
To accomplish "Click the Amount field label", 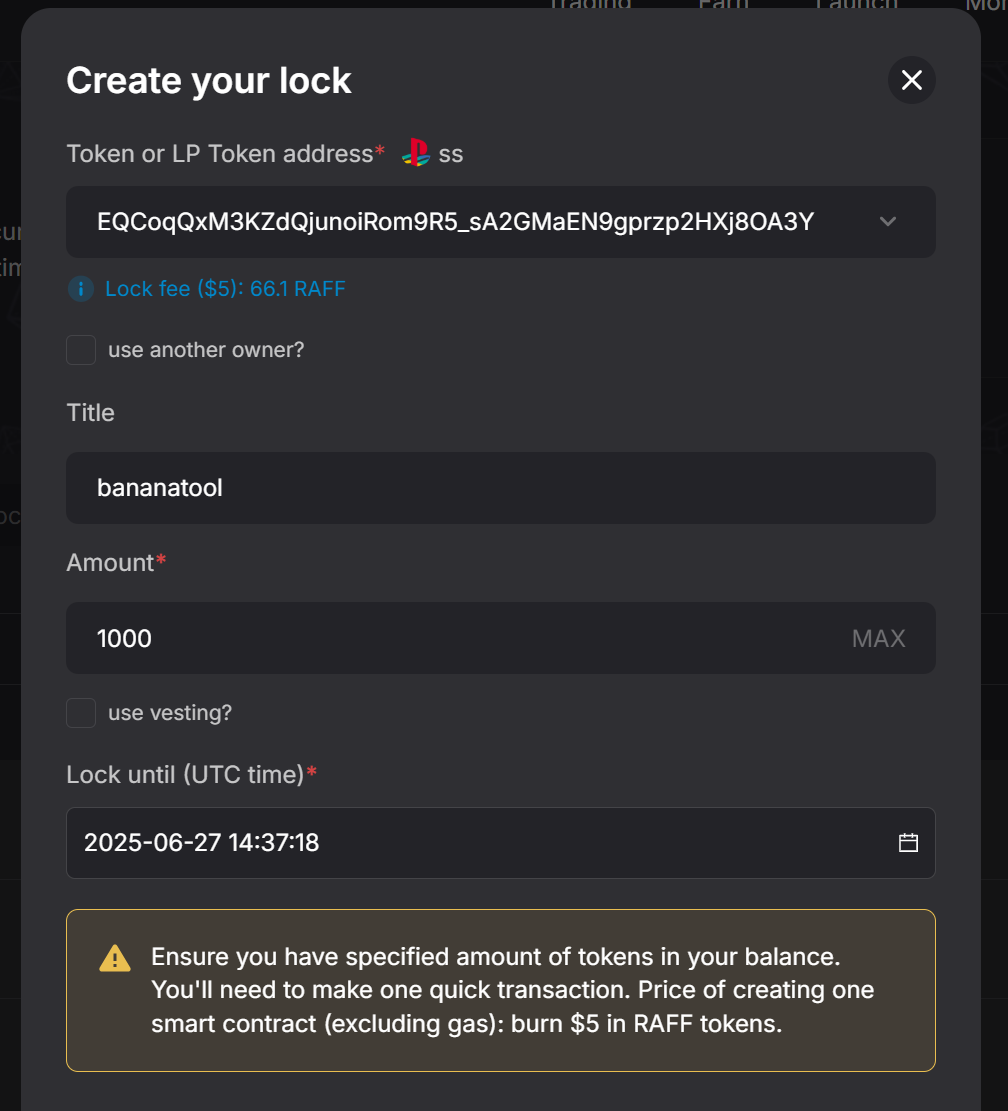I will coord(110,563).
